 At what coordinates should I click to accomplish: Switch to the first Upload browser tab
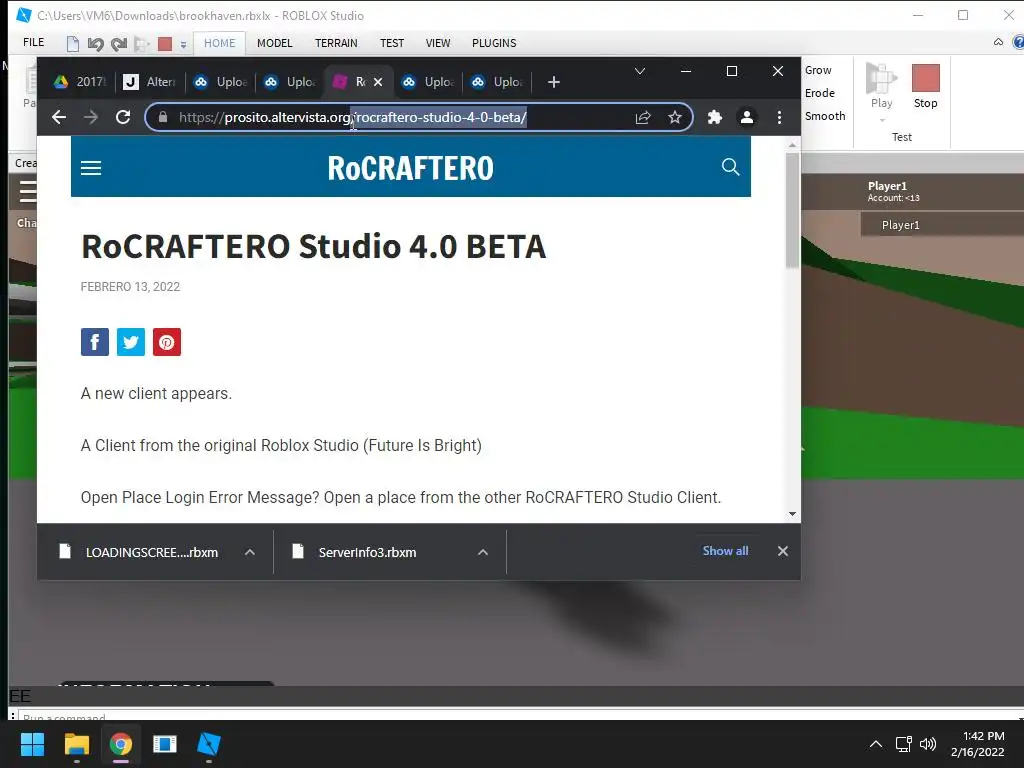coord(221,82)
